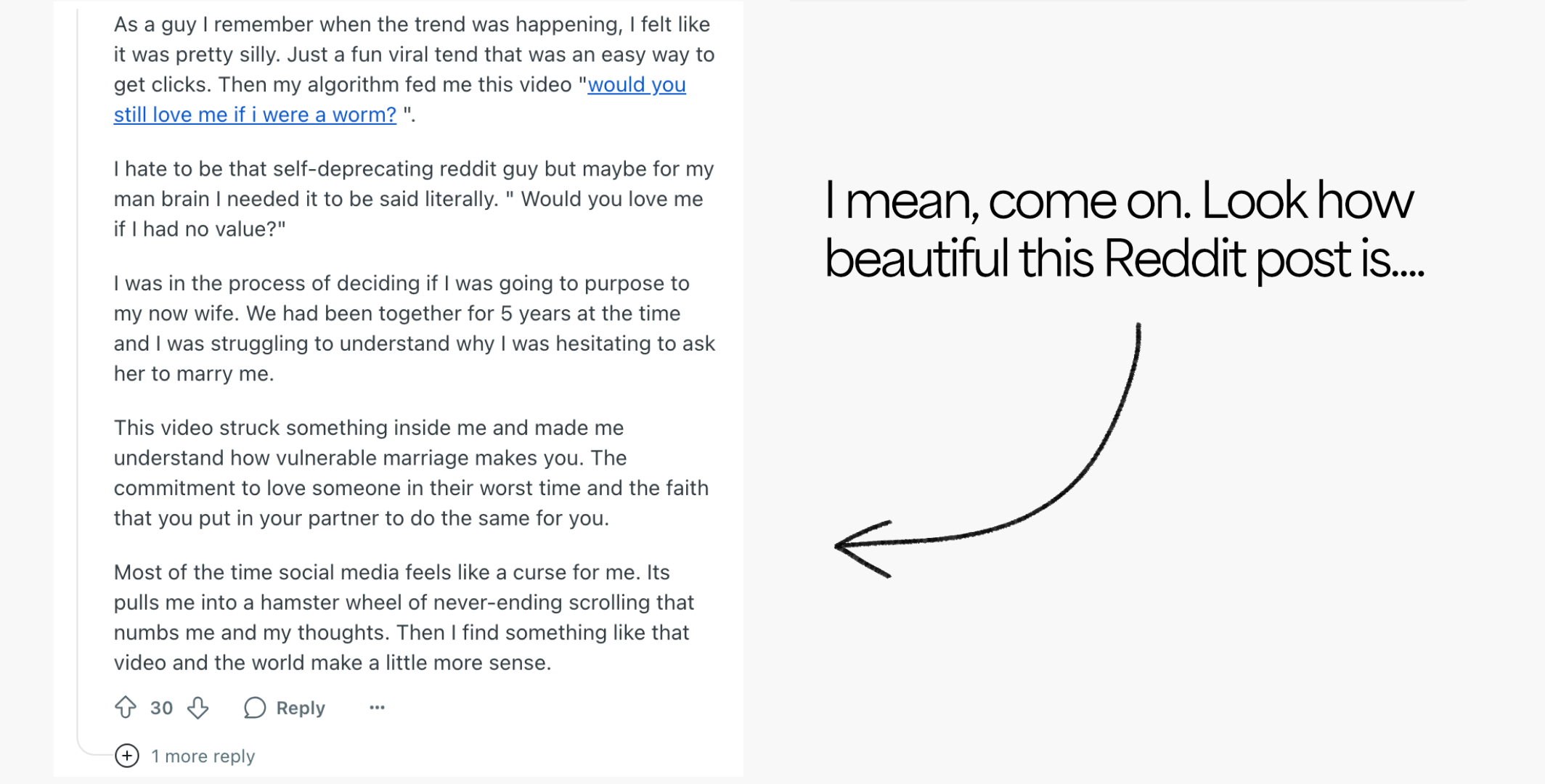Open the three-dot more options menu
The width and height of the screenshot is (1545, 784).
[377, 707]
